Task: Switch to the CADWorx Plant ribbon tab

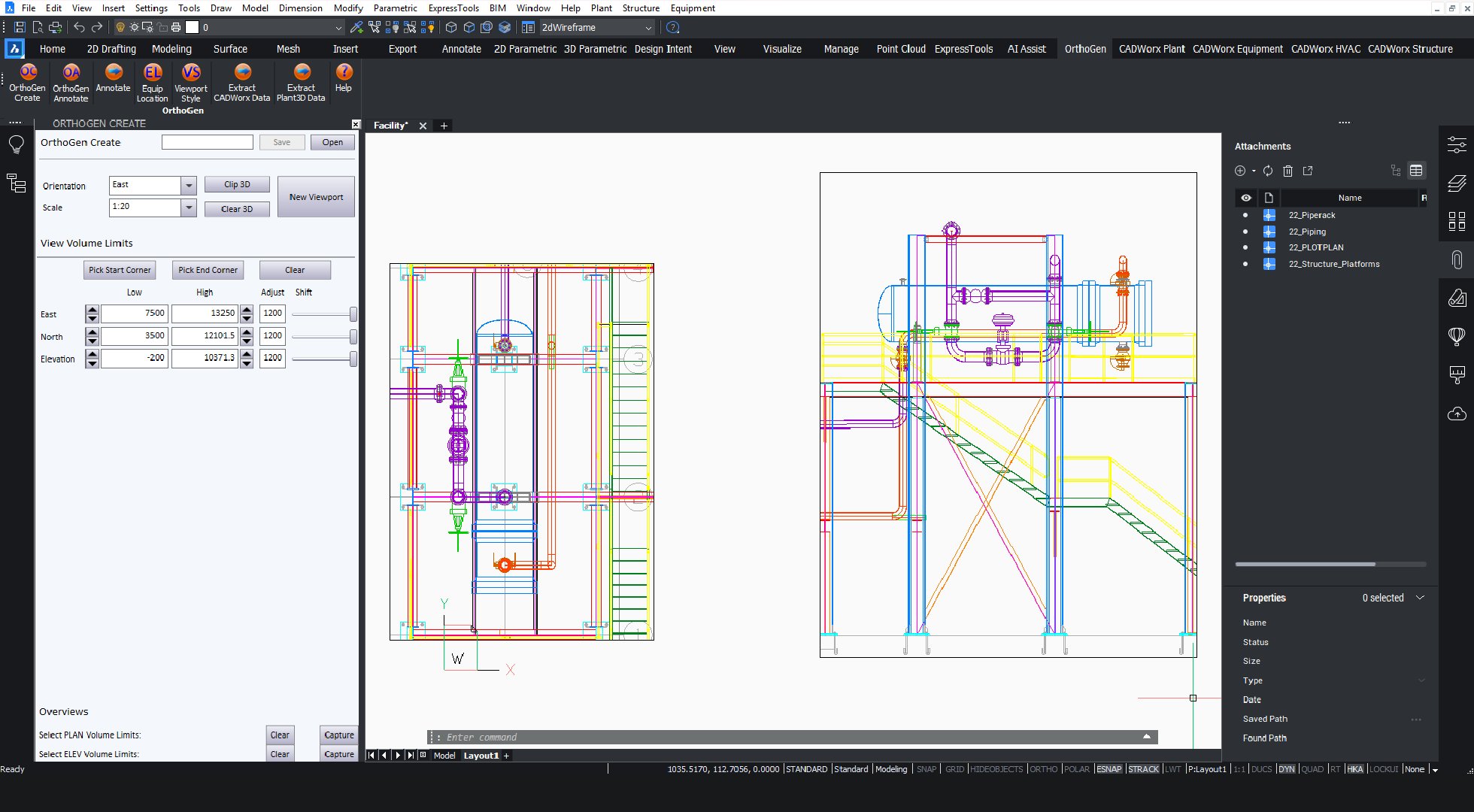Action: click(x=1151, y=48)
